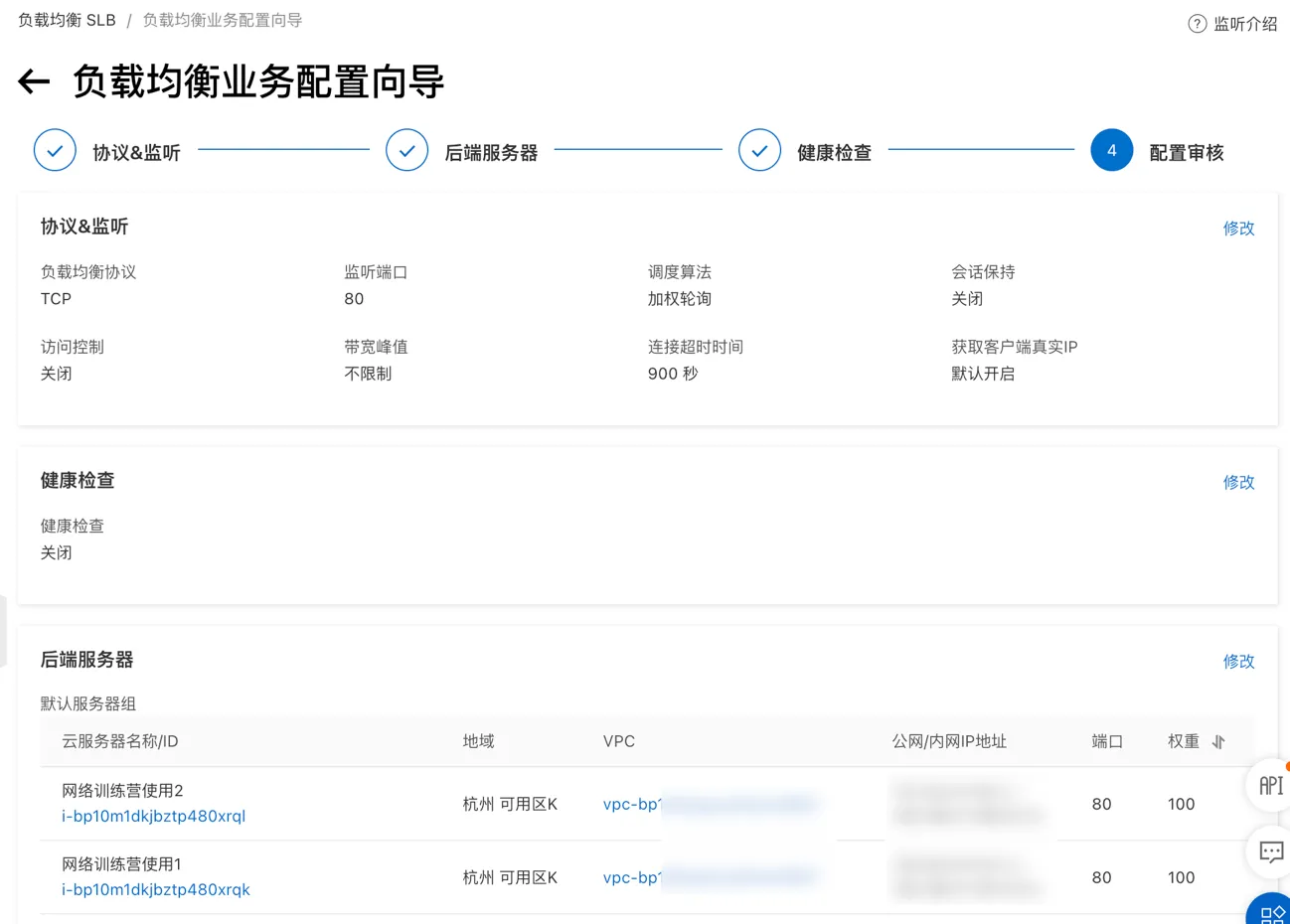Click the 负载均衡协议 field label
Viewport: 1290px width, 924px height.
(88, 272)
